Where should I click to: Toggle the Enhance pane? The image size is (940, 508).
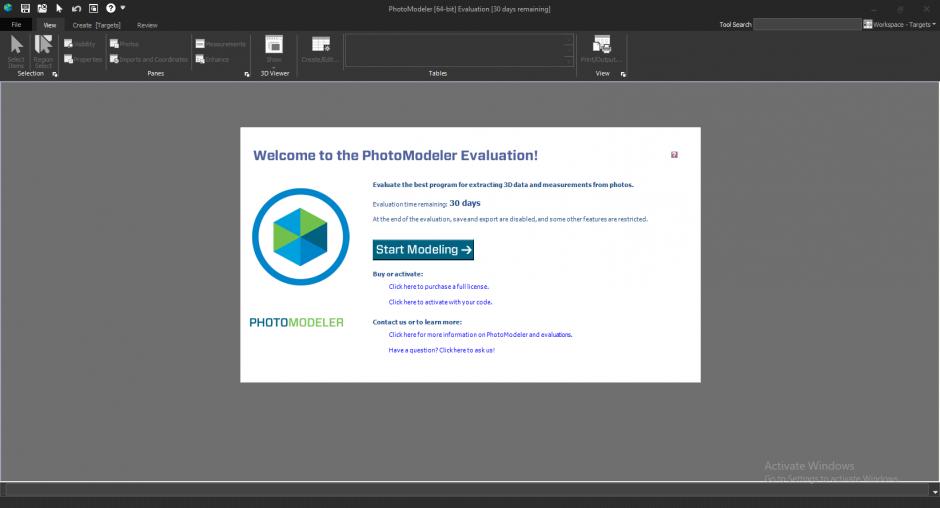coord(212,59)
